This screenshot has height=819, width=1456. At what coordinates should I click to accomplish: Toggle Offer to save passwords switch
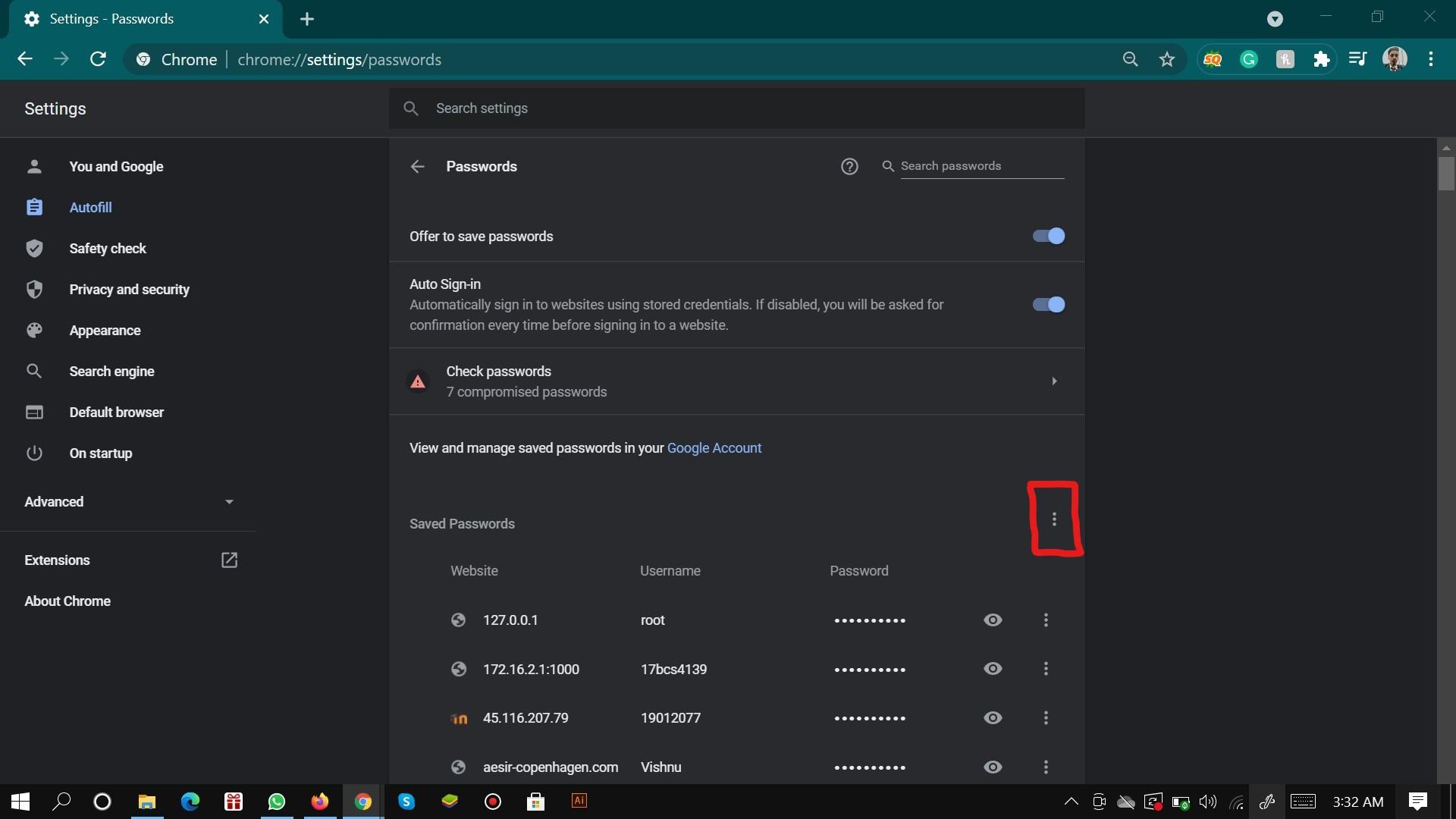1049,236
